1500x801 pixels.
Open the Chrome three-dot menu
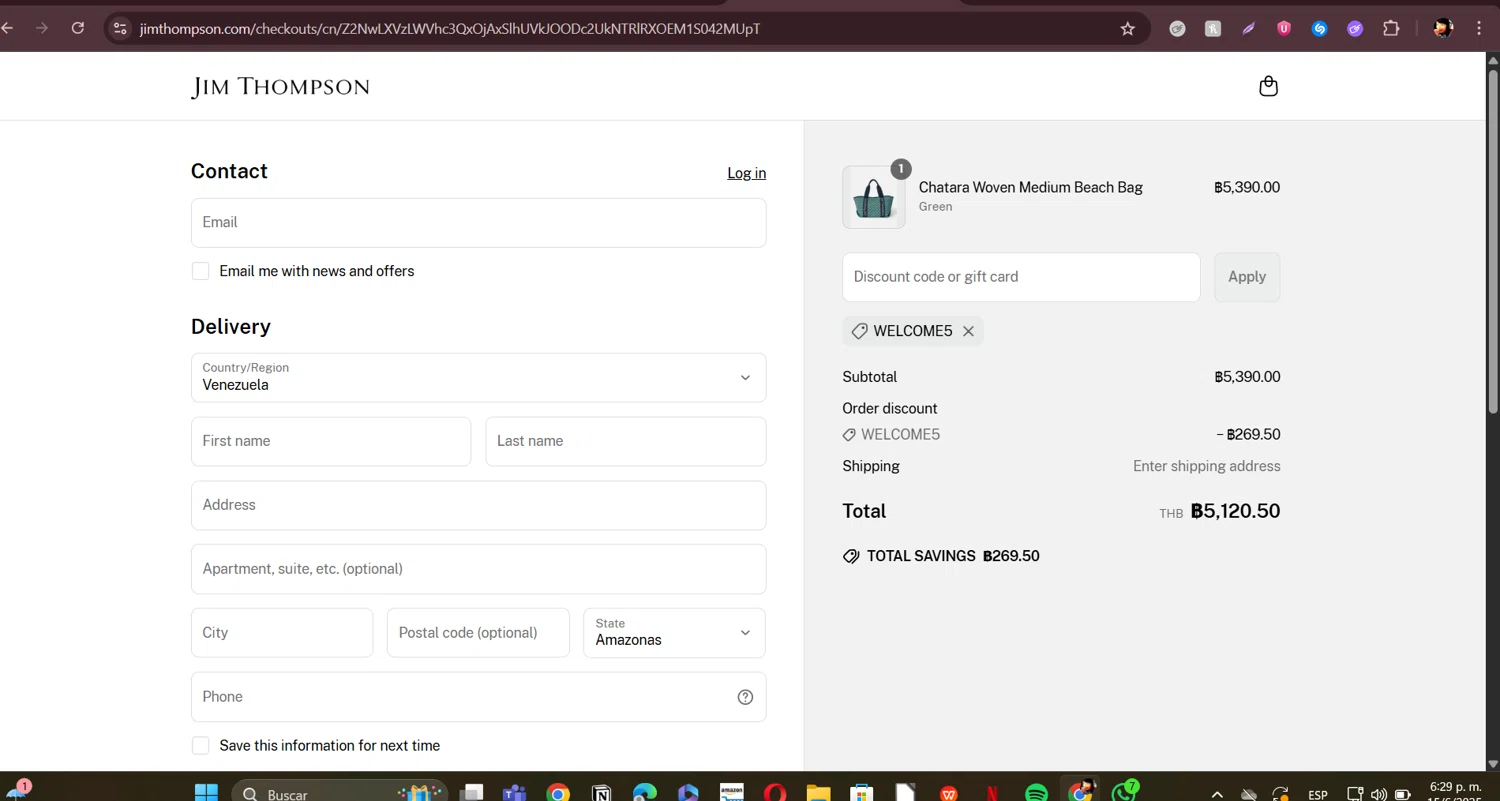click(x=1479, y=29)
